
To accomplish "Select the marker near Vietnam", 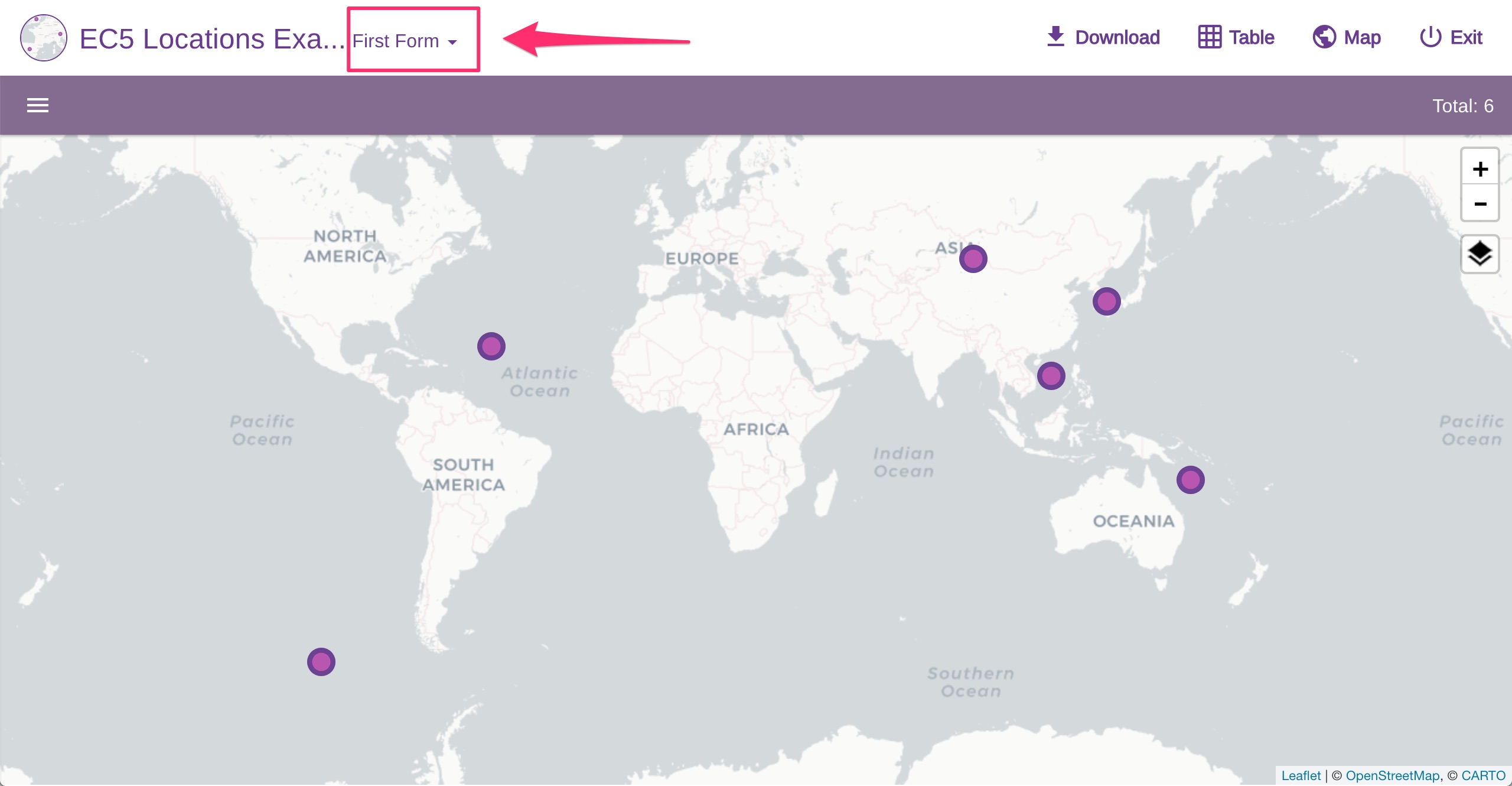I will point(1051,376).
